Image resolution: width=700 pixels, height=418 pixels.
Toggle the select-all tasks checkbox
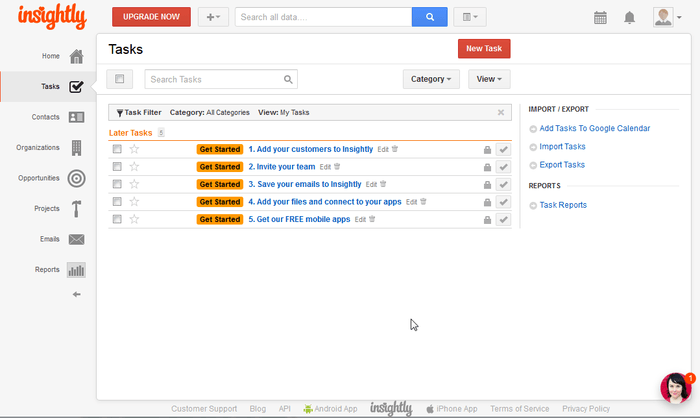click(119, 79)
